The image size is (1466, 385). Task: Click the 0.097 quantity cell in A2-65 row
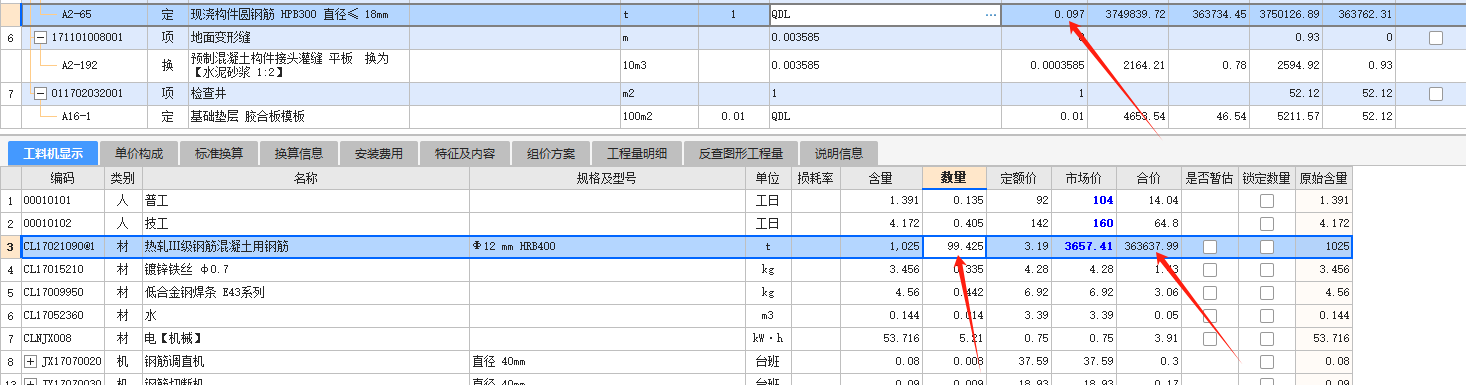(x=1044, y=15)
